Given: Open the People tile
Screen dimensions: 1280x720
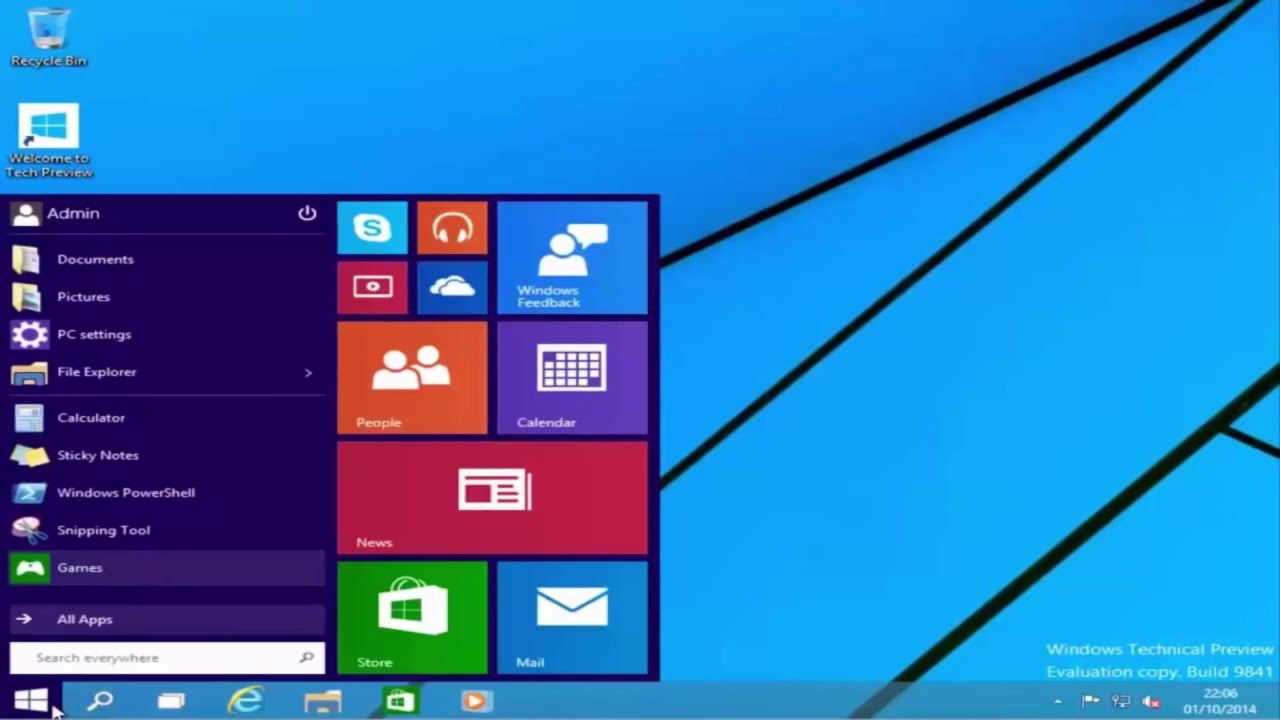Looking at the screenshot, I should coord(412,378).
